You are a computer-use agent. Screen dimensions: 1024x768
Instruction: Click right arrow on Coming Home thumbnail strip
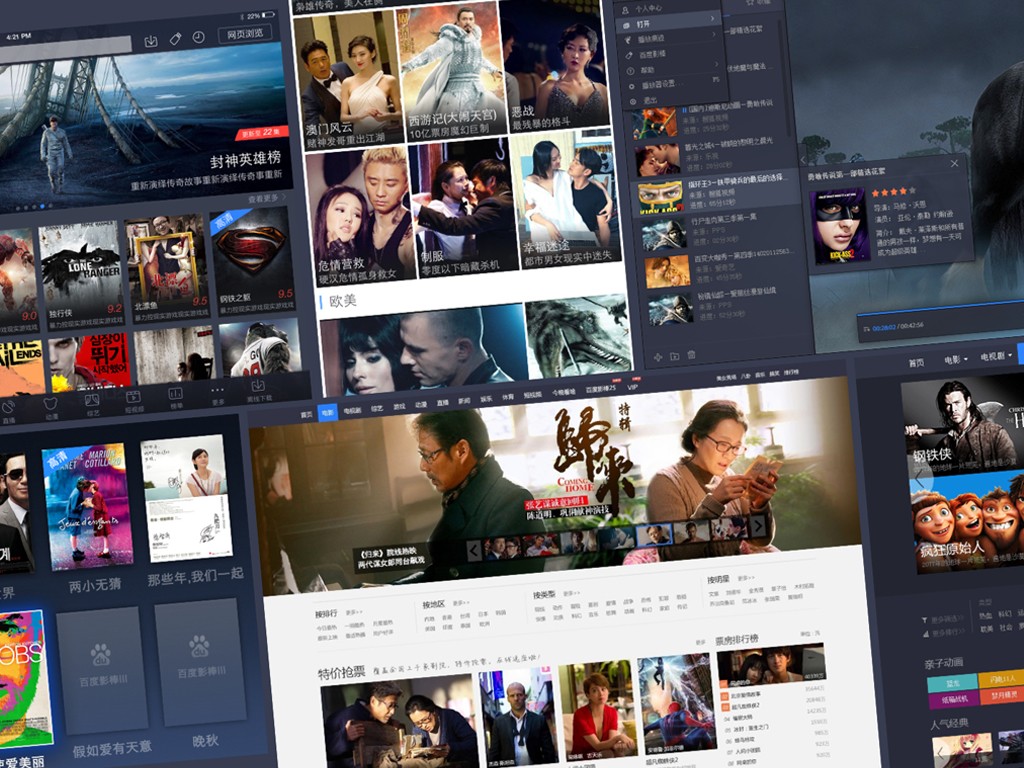coord(757,526)
